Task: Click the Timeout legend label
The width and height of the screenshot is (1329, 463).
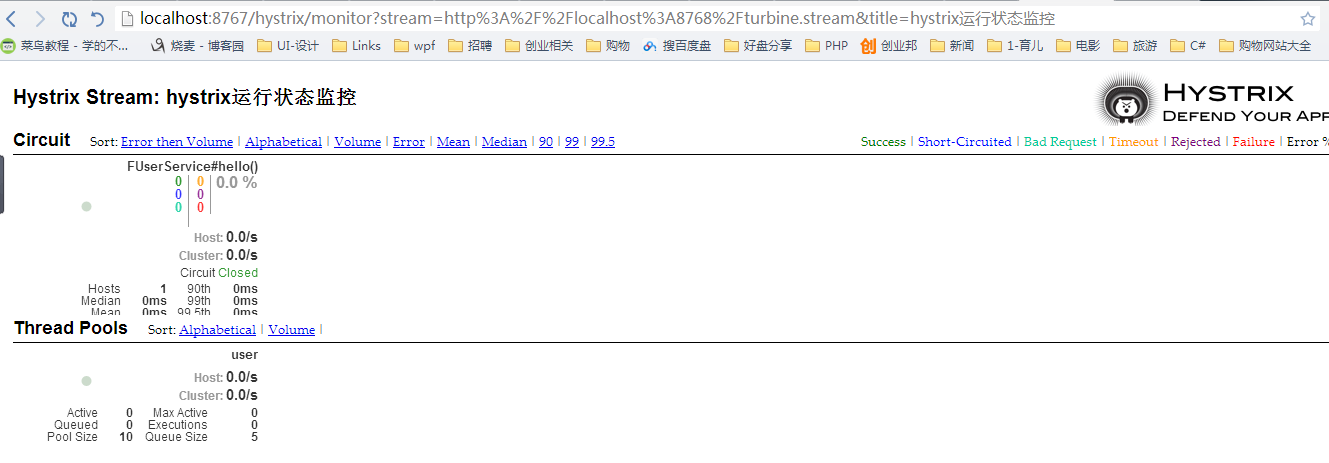Action: pos(1134,142)
